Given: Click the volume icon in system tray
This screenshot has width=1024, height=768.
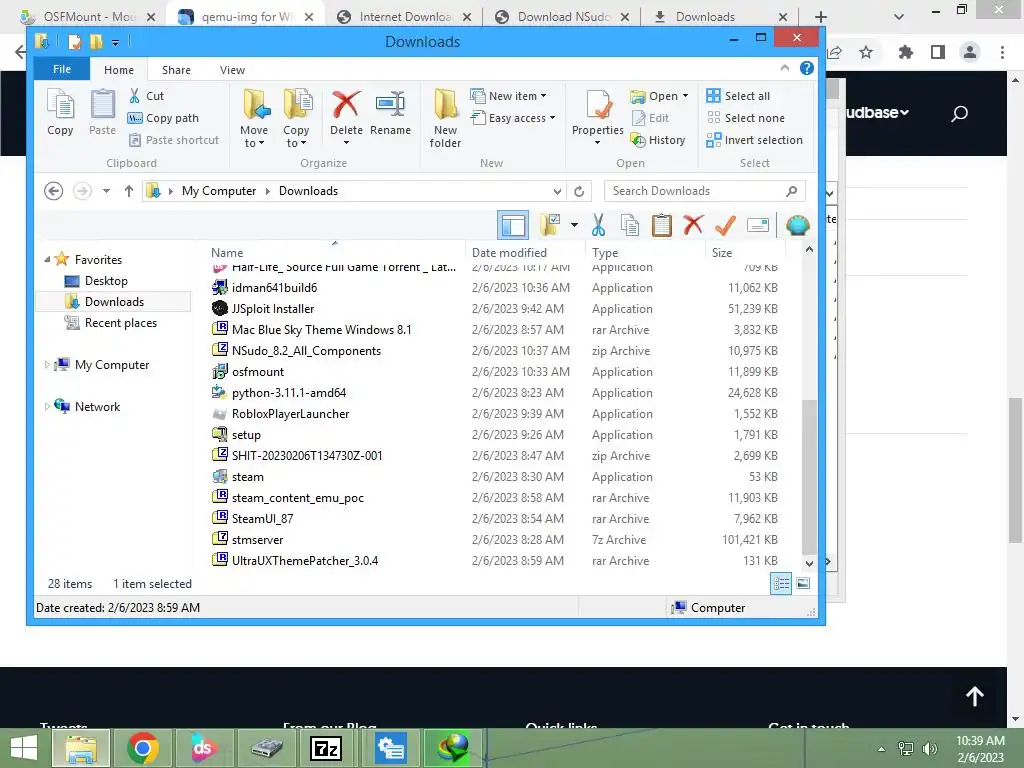Looking at the screenshot, I should (x=930, y=749).
